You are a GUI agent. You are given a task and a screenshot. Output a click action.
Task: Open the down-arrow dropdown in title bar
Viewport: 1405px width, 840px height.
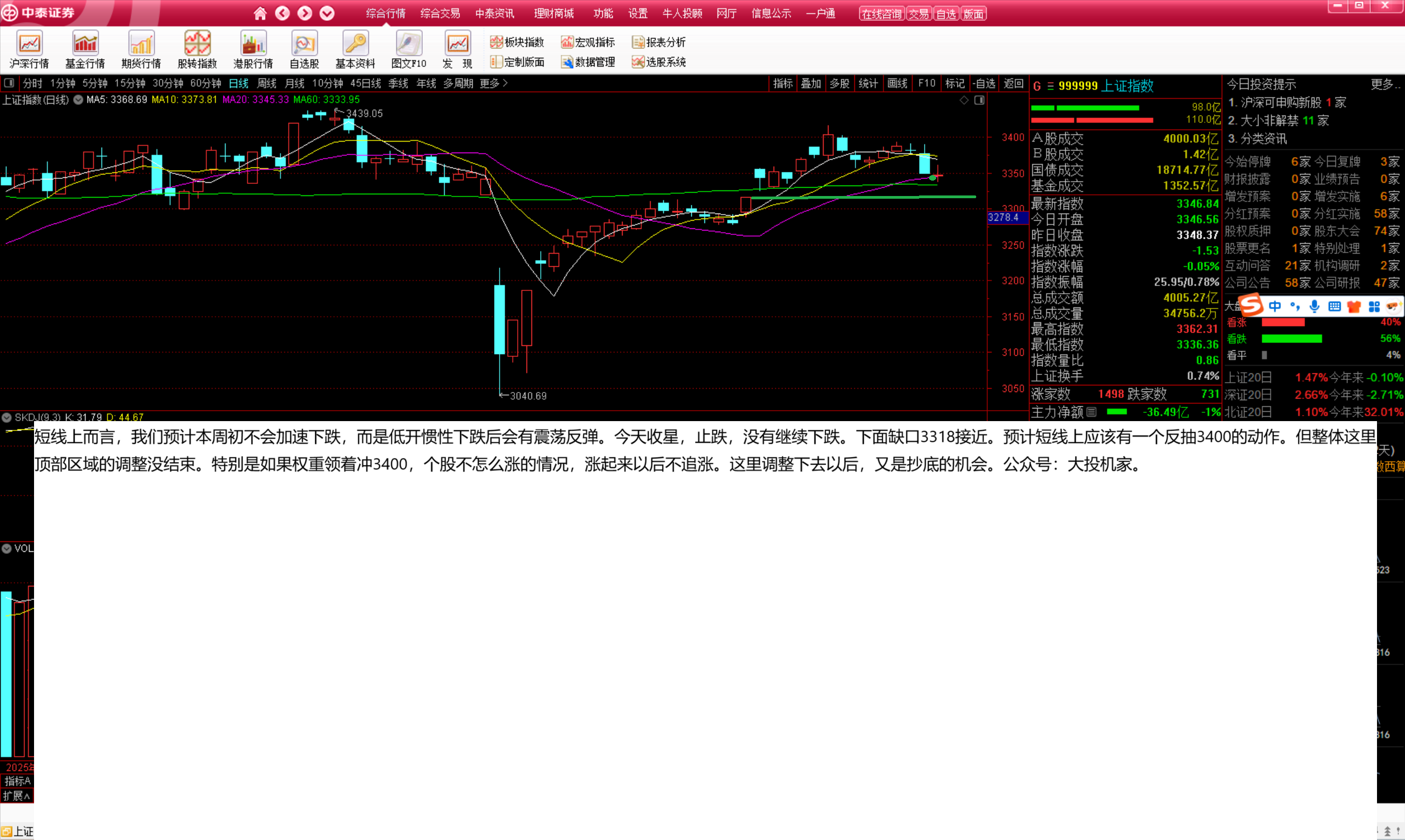(x=327, y=13)
